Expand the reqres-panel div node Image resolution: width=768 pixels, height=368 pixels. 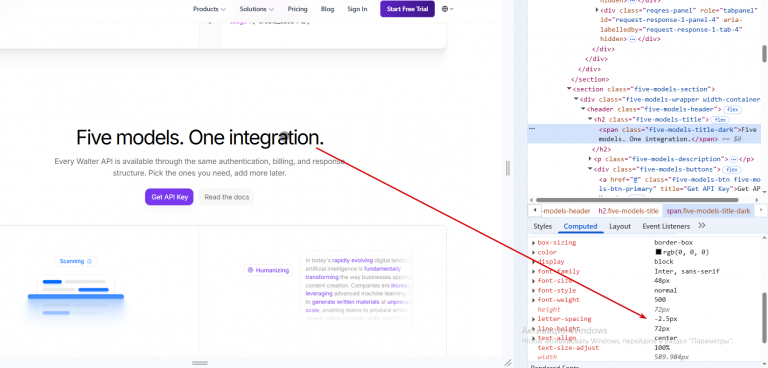pyautogui.click(x=597, y=10)
